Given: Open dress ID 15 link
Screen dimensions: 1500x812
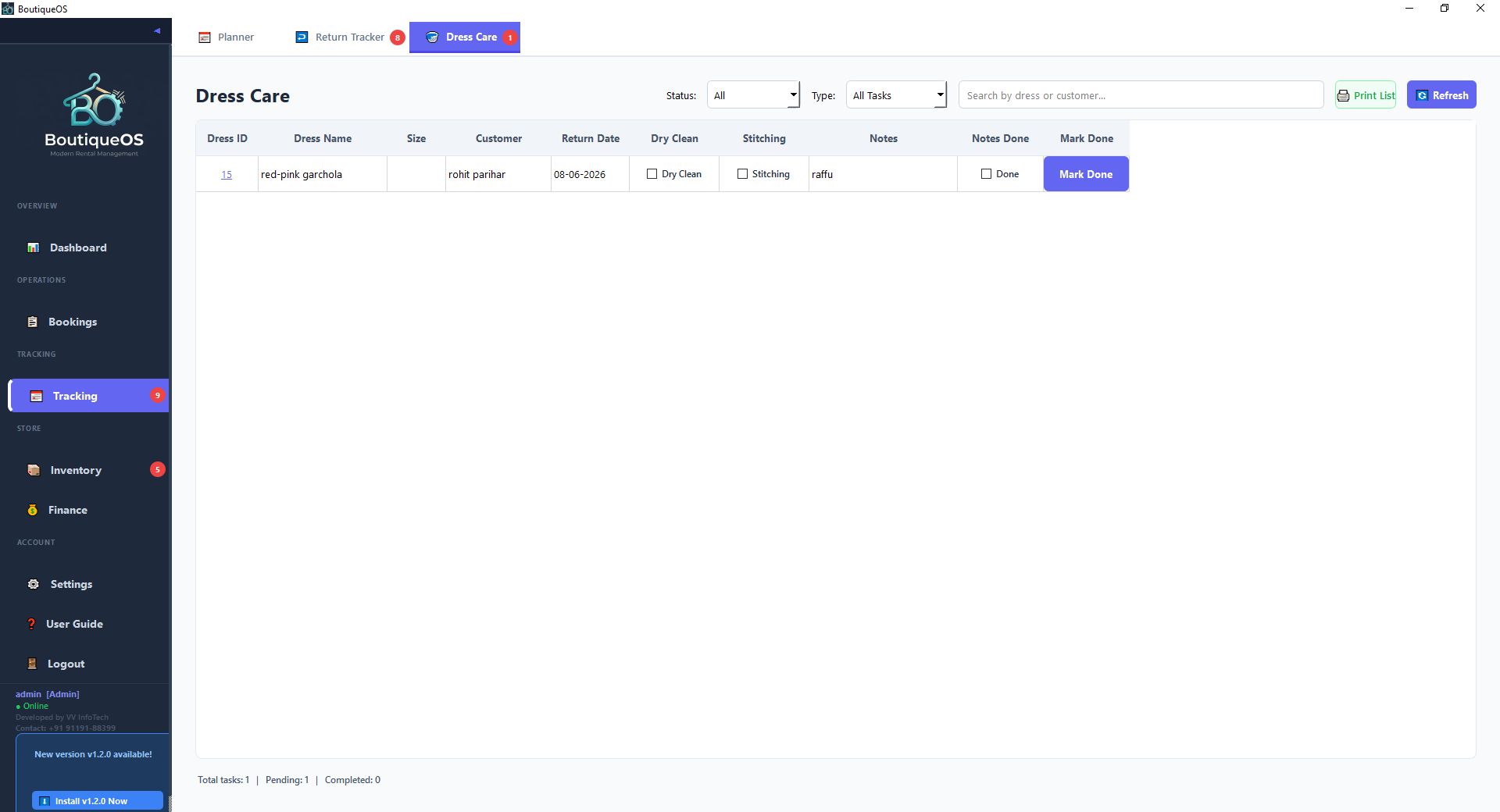Looking at the screenshot, I should (227, 175).
